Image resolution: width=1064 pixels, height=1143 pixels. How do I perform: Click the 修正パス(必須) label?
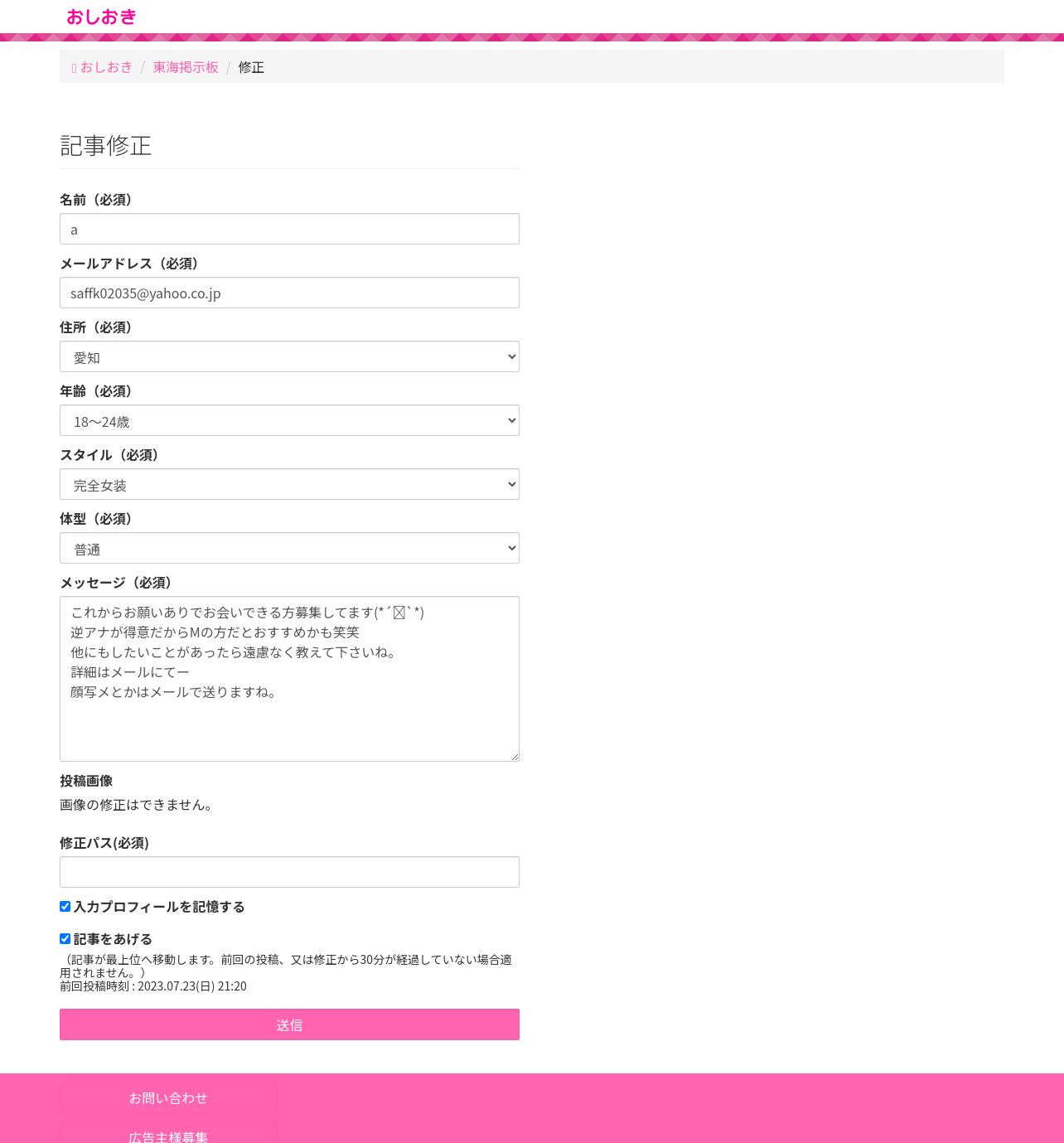coord(104,843)
